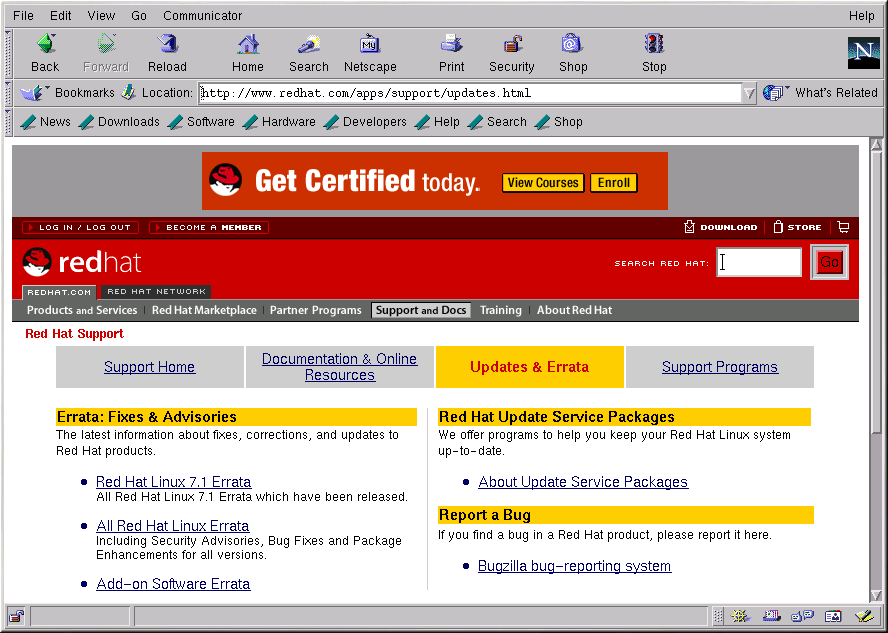Screen dimensions: 888x633
Task: Click the Netscape logo in the corner
Action: (x=863, y=53)
